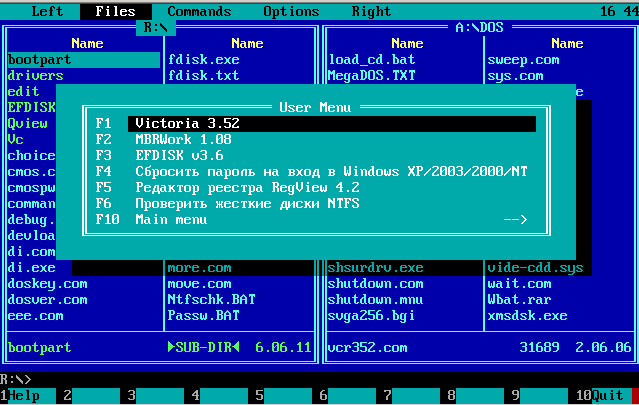Open the Right menu
639x405 pixels.
click(x=371, y=11)
